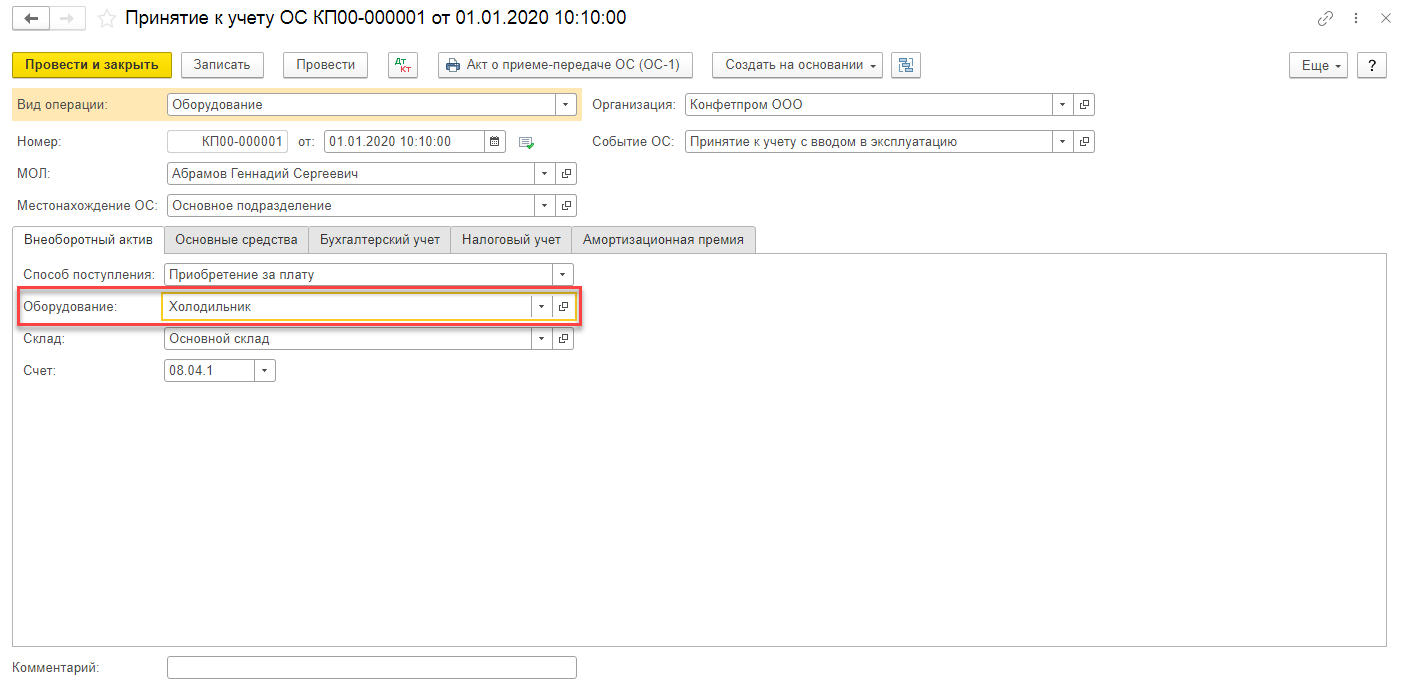1404x686 pixels.
Task: Open the Организация record with its open button
Action: click(1084, 105)
